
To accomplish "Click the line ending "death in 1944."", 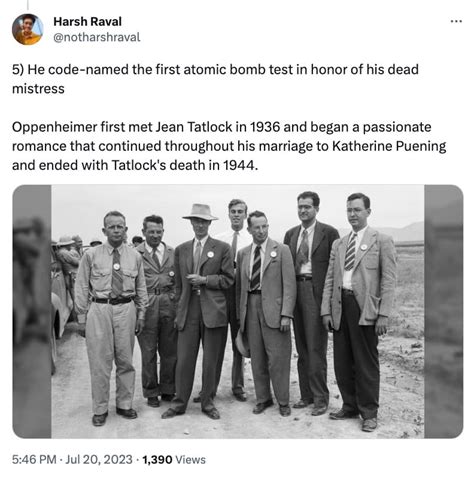I will click(x=135, y=165).
